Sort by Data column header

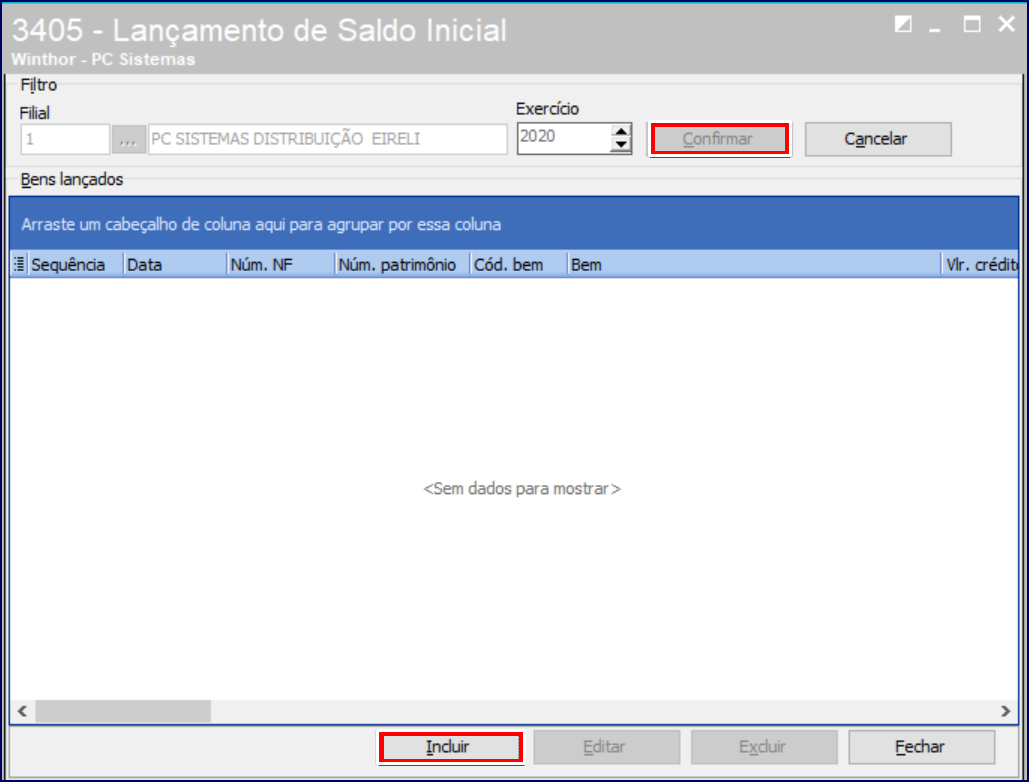click(175, 264)
